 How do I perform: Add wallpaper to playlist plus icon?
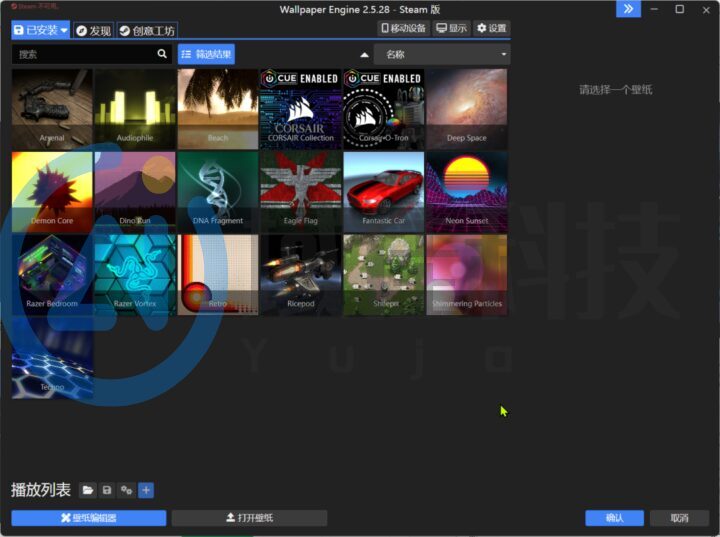(x=146, y=490)
